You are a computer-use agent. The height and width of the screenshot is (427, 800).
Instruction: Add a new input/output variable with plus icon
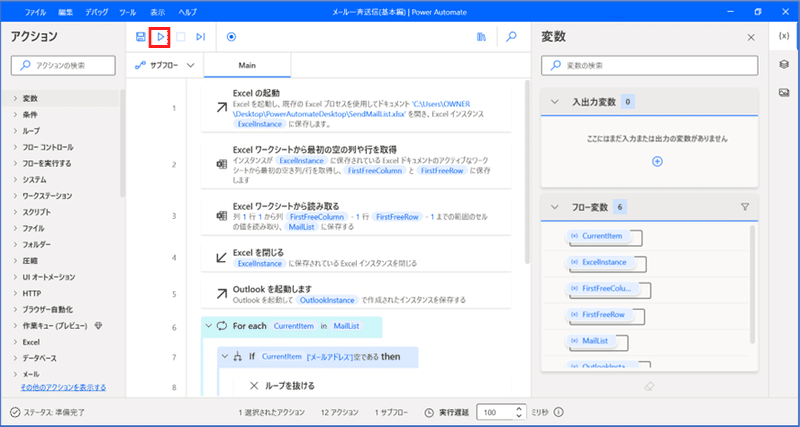coord(657,161)
